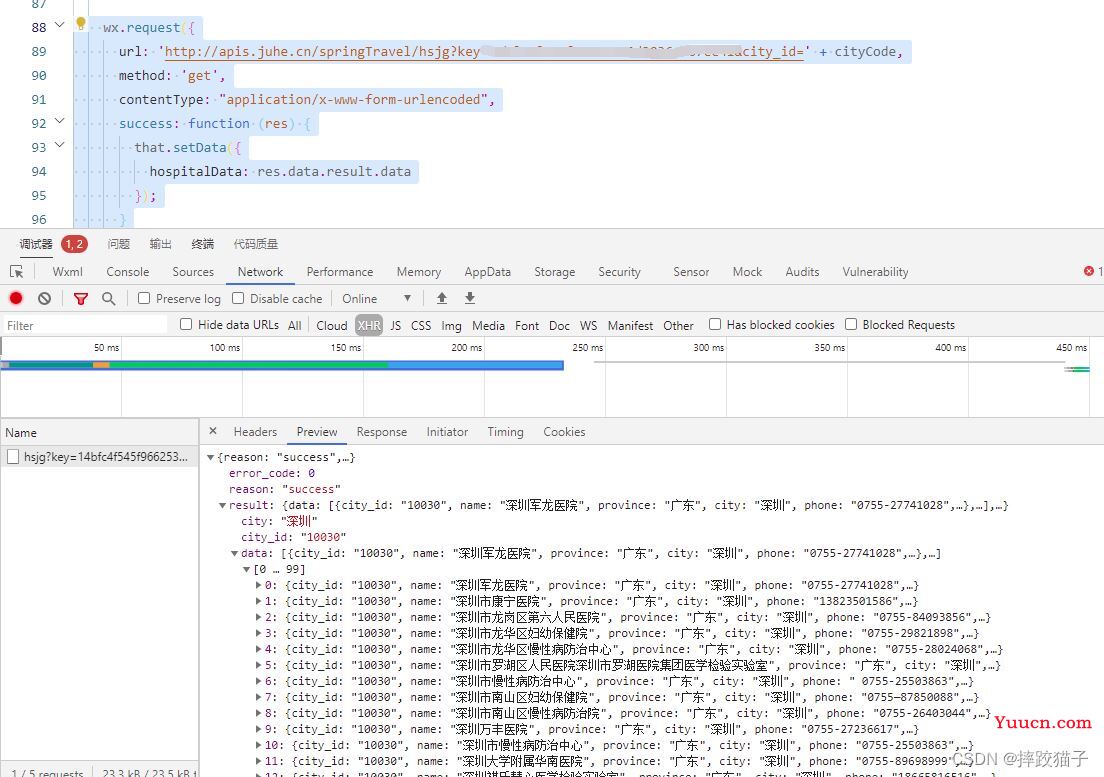
Task: Collapse the code fold on line 93
Action: [60, 145]
